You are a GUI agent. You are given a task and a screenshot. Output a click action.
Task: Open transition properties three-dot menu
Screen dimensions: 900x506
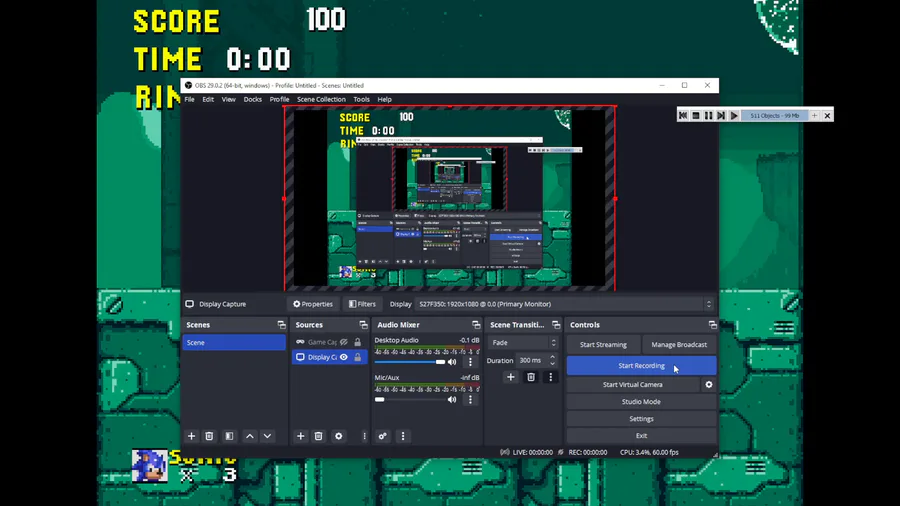click(x=550, y=377)
